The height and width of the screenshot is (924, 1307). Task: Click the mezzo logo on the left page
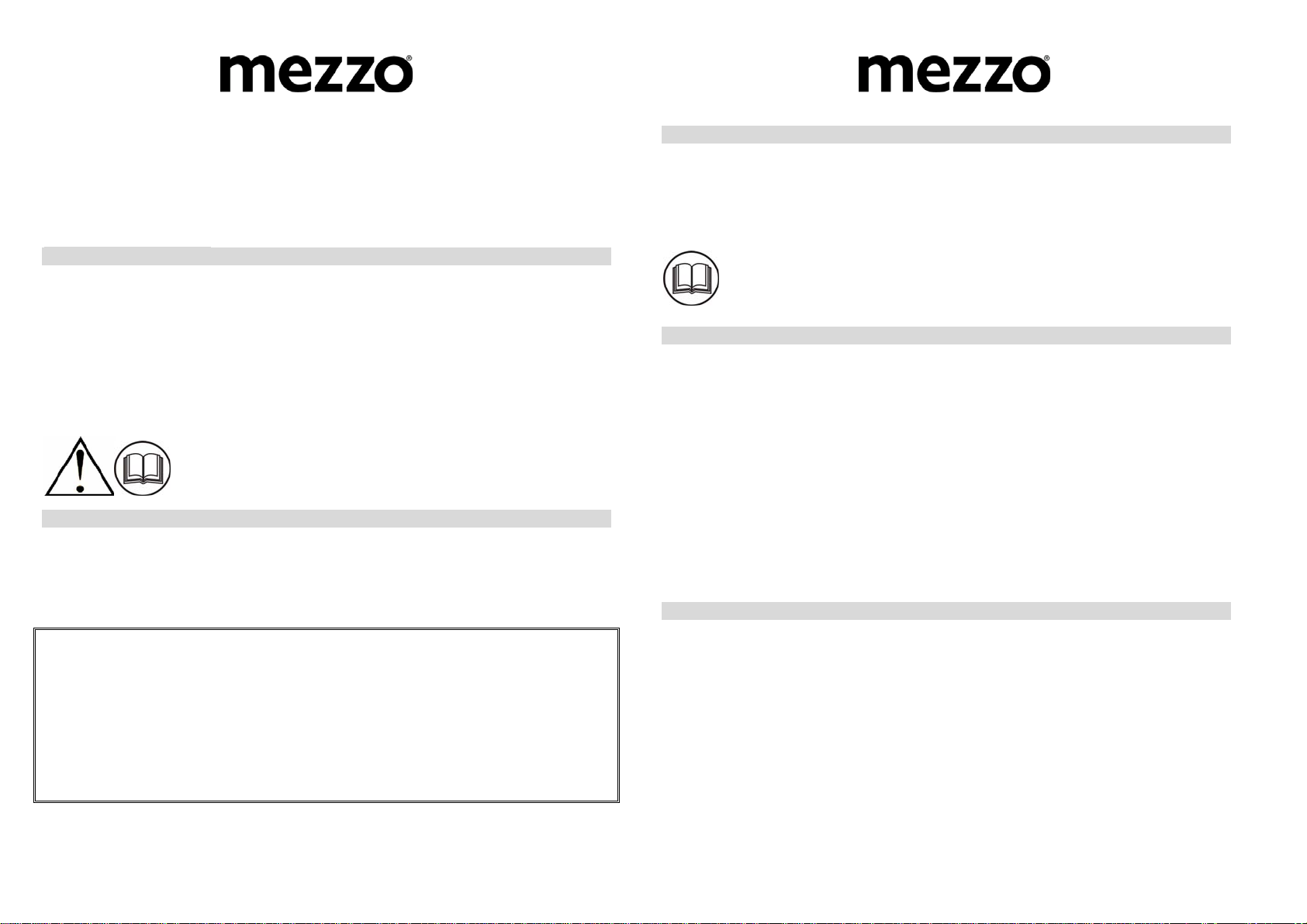[316, 74]
